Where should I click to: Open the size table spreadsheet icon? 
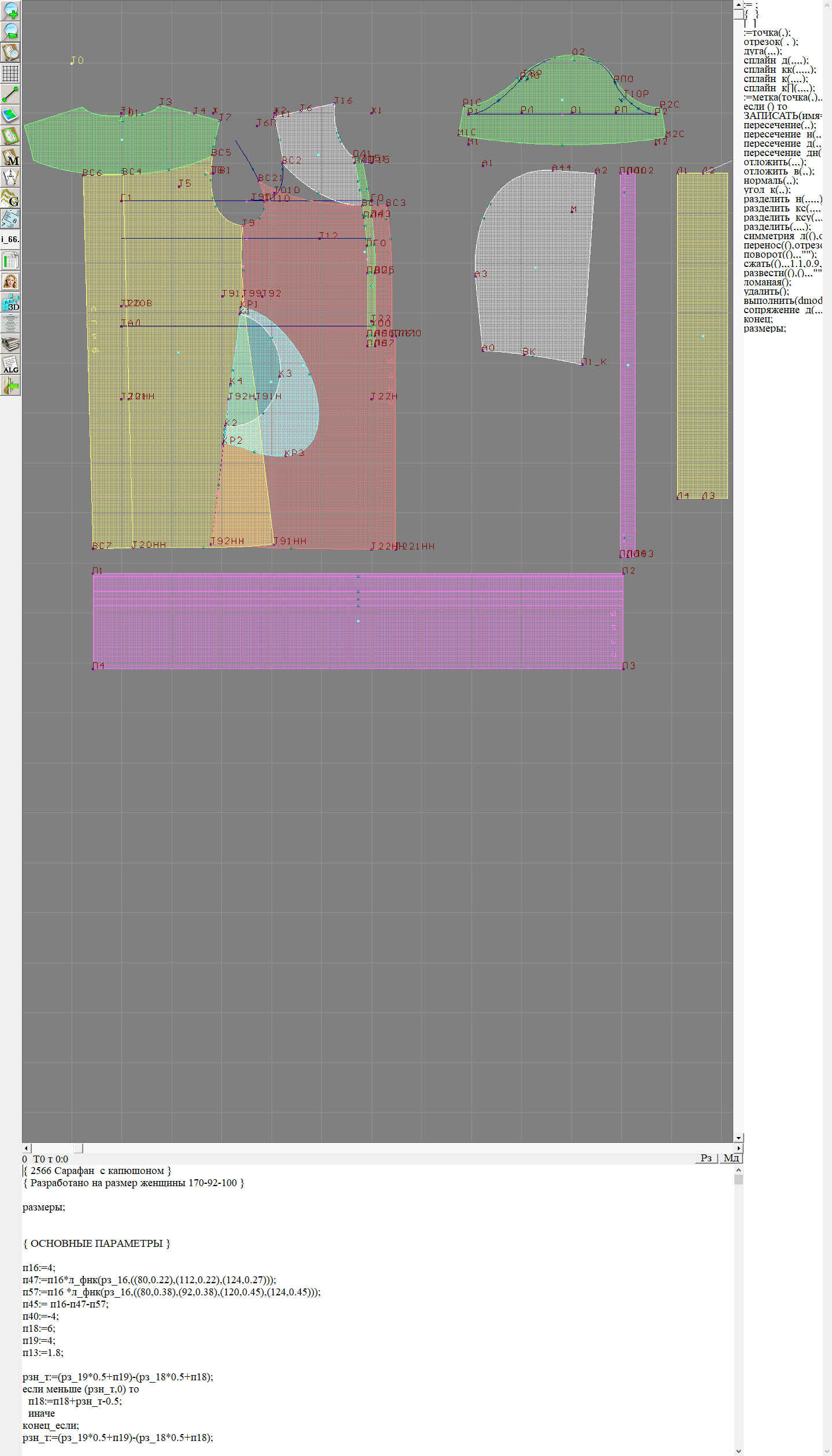pyautogui.click(x=10, y=261)
